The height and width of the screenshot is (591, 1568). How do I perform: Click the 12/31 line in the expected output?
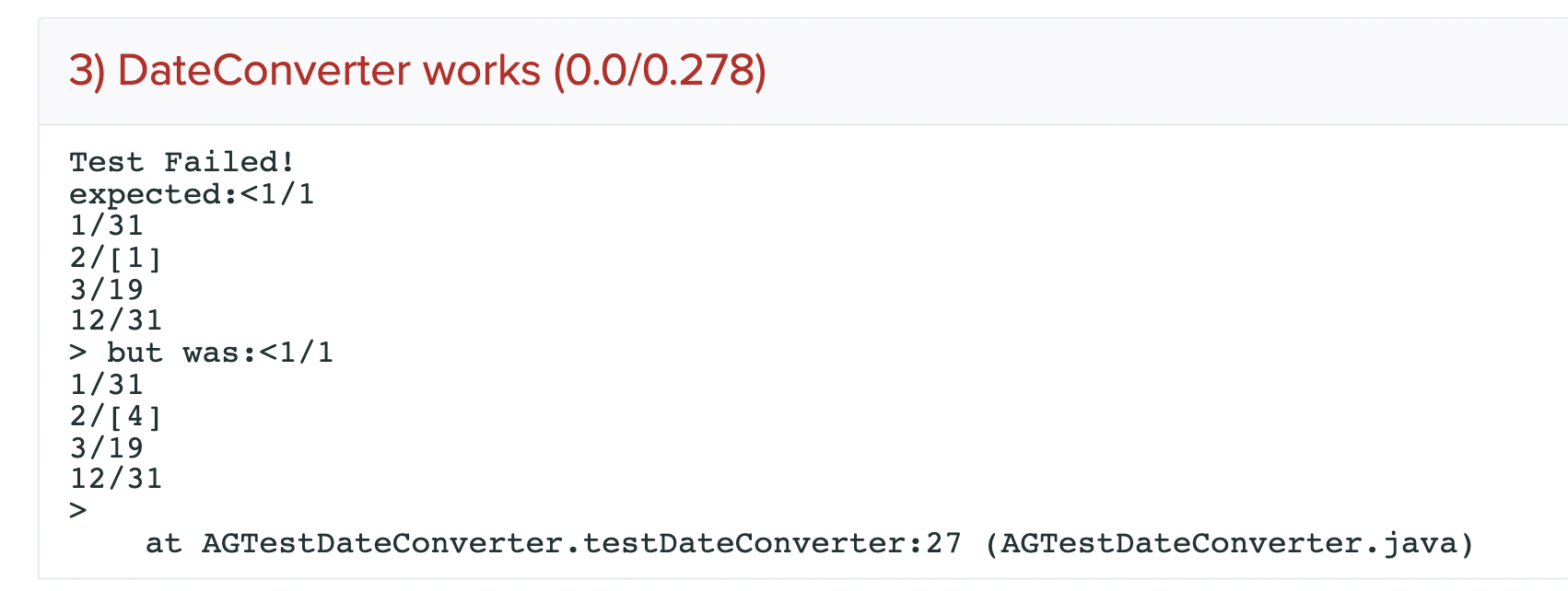click(116, 320)
